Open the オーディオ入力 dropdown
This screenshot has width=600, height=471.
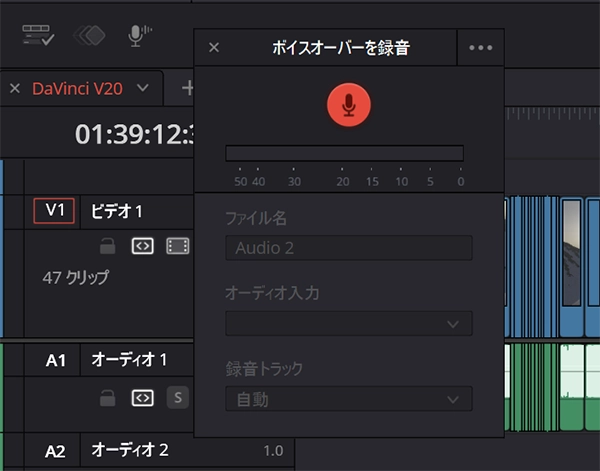click(348, 324)
